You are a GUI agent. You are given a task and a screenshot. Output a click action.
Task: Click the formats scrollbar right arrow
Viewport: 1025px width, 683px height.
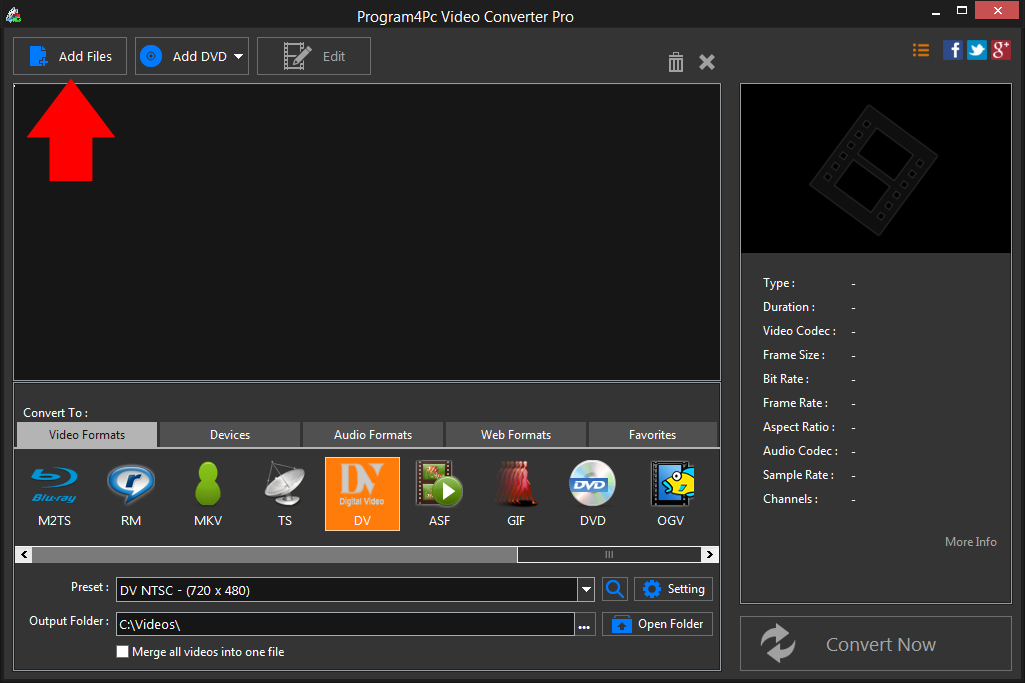point(709,554)
